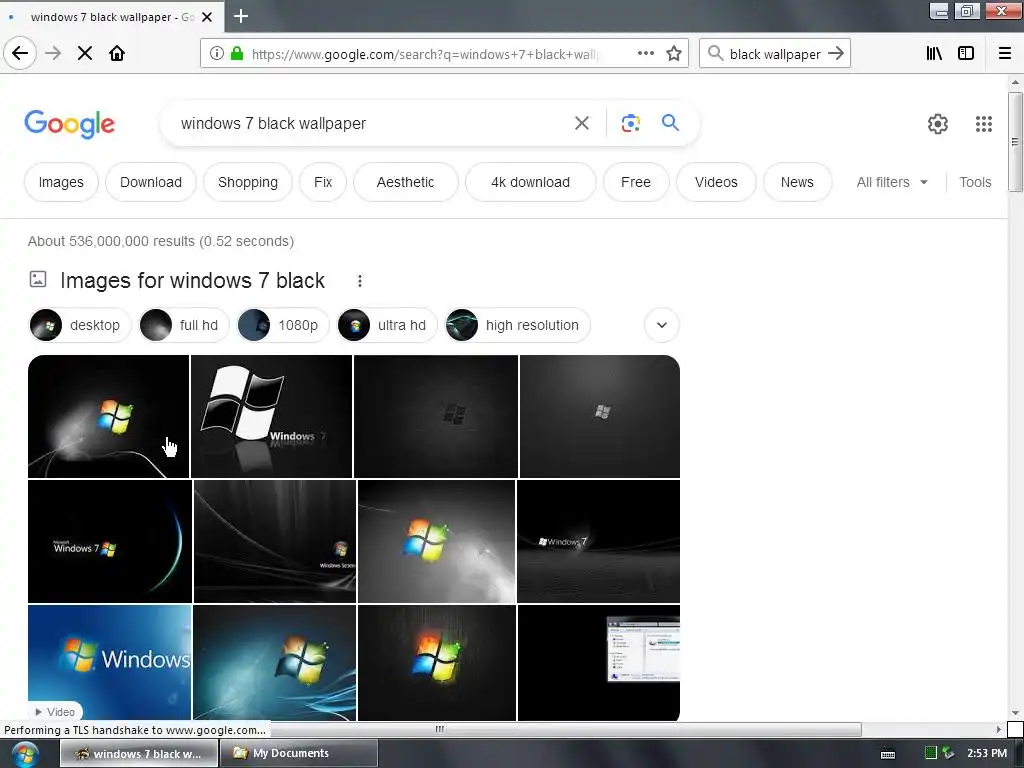Open black thumbnail showing an explorer window
Screen dimensions: 1024x768
tap(598, 663)
